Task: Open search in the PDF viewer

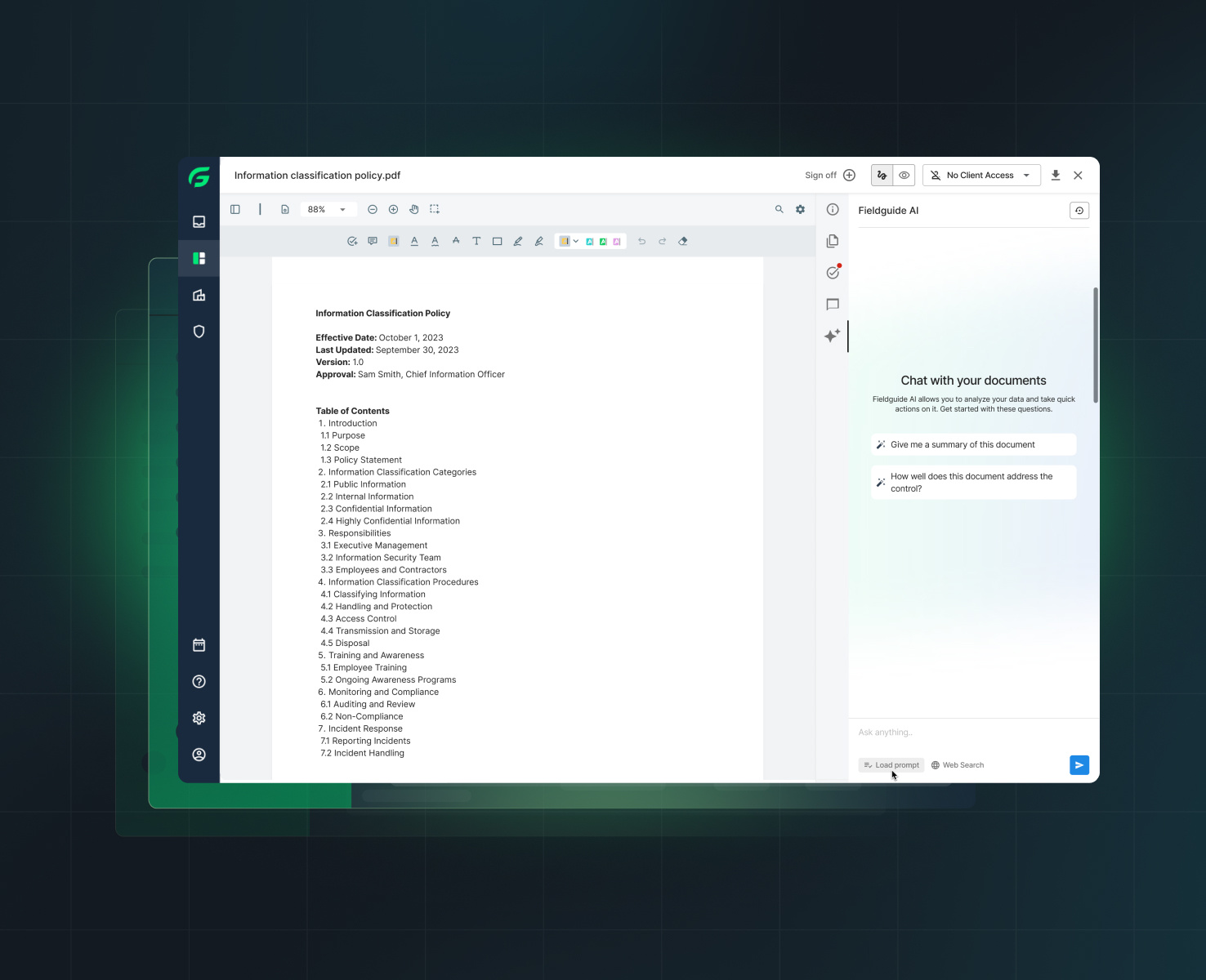Action: point(779,209)
